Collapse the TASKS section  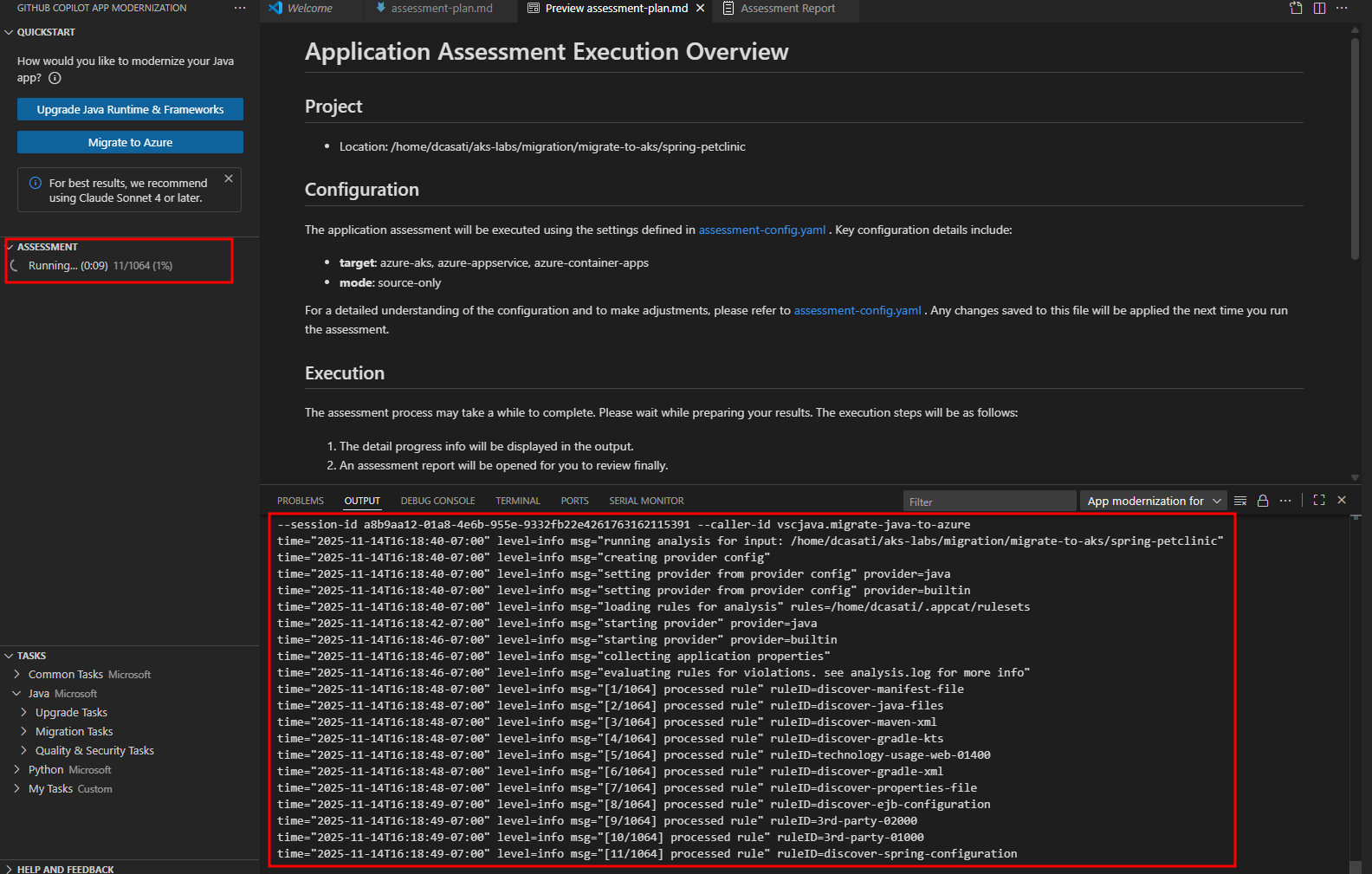tap(9, 656)
